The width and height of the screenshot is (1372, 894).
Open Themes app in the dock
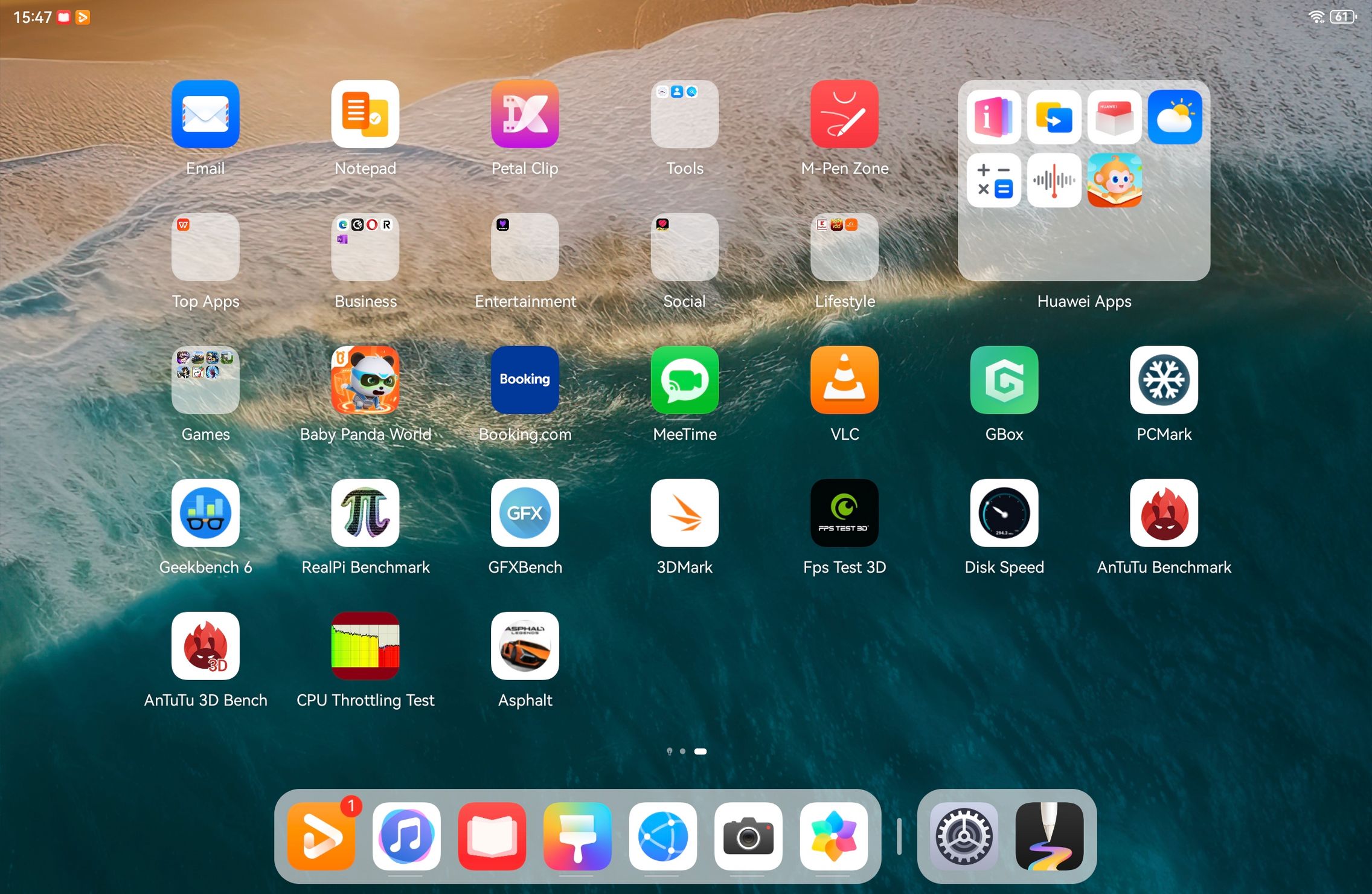click(577, 837)
